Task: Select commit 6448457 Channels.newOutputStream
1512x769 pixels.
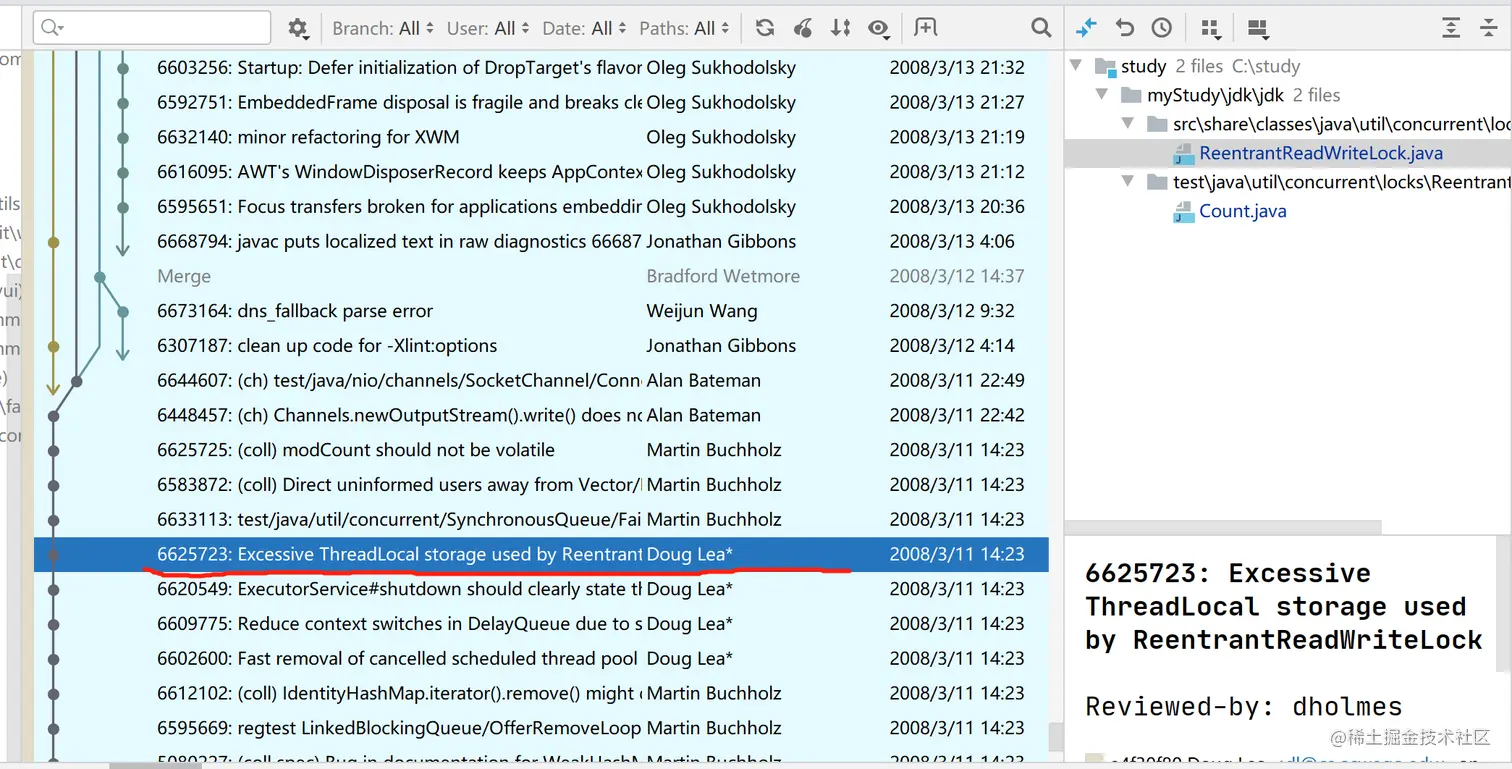Action: (x=541, y=415)
